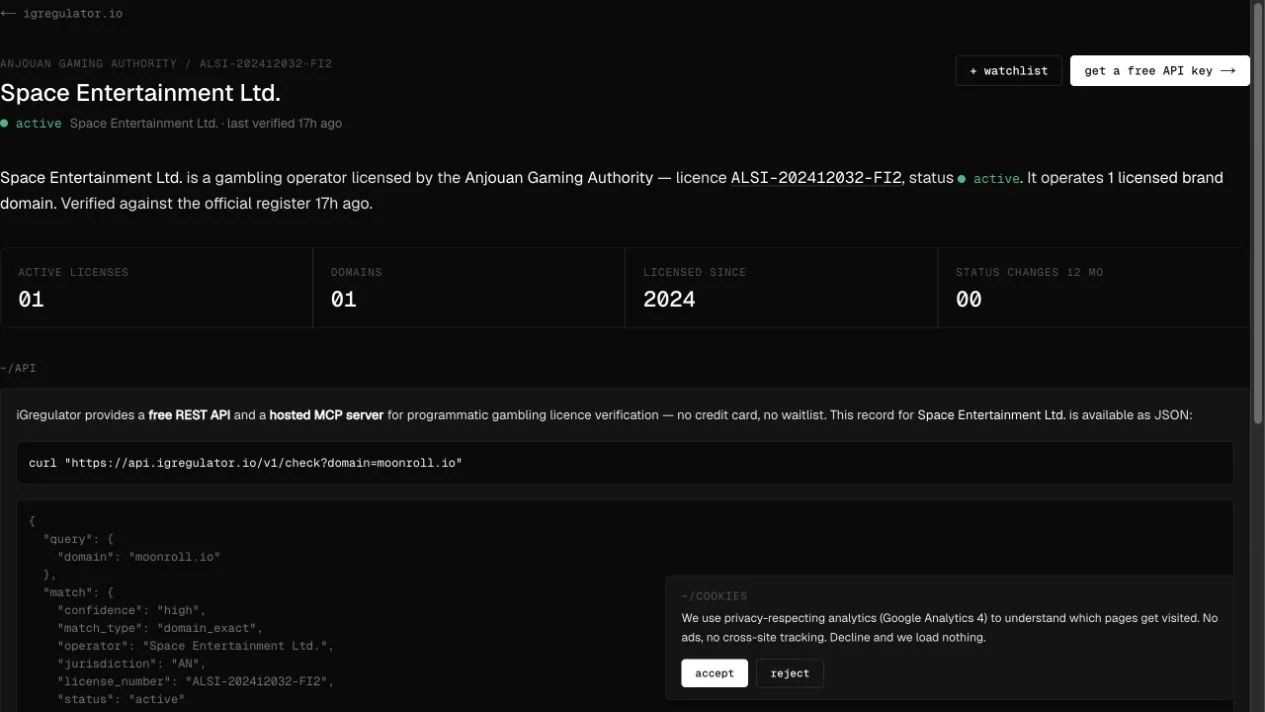Image resolution: width=1265 pixels, height=712 pixels.
Task: Click the "match_type": "domain_exact" JSON line
Action: tap(159, 628)
